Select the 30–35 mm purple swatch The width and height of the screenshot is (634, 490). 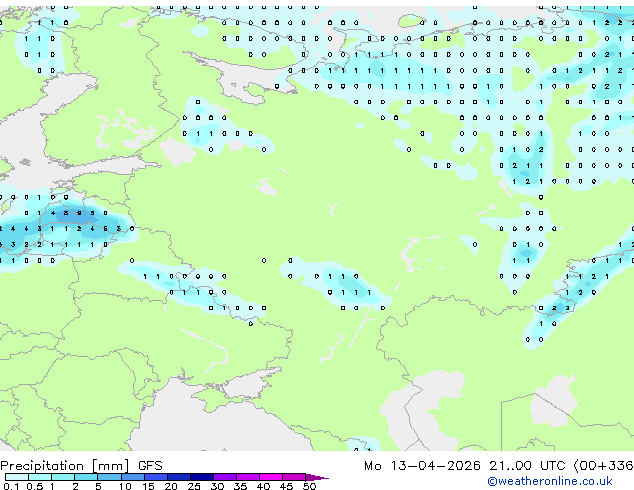(x=225, y=477)
